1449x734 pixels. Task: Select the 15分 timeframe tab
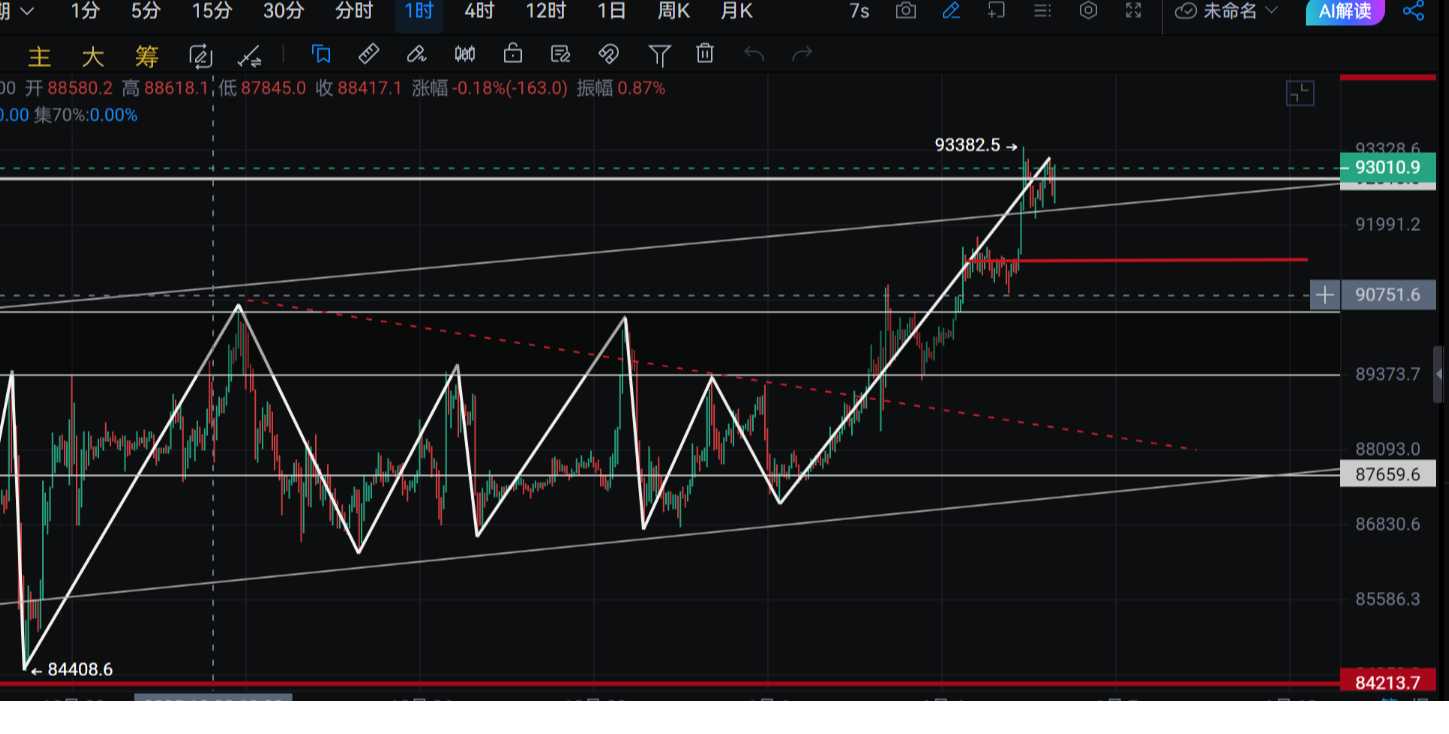(211, 11)
